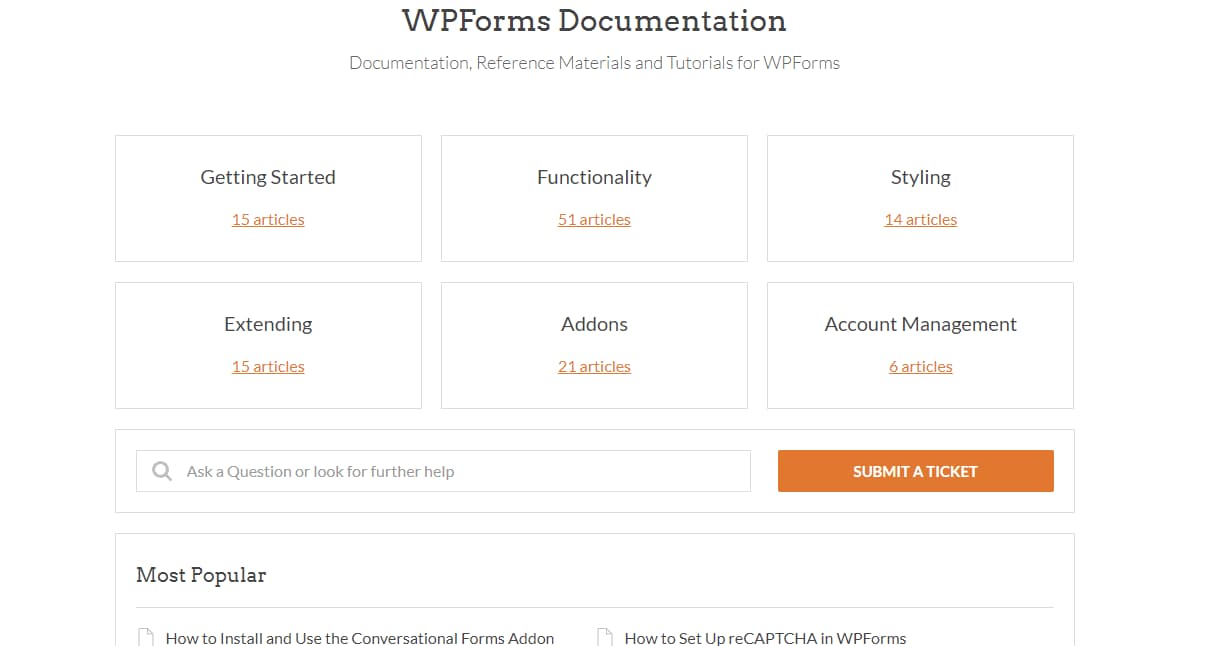Open the Conversational Forms Addon article
This screenshot has width=1216, height=646.
359,637
